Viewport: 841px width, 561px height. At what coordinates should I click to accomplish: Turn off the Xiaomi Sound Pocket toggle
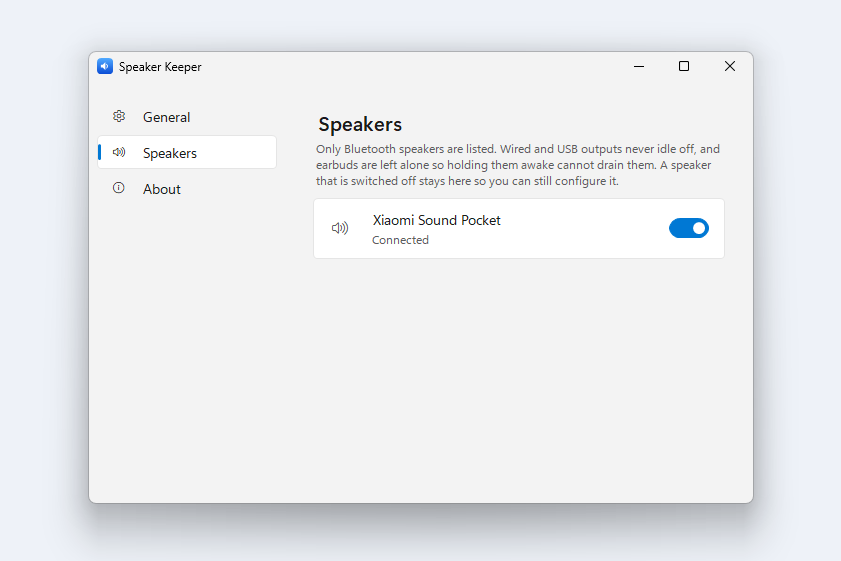coord(689,228)
